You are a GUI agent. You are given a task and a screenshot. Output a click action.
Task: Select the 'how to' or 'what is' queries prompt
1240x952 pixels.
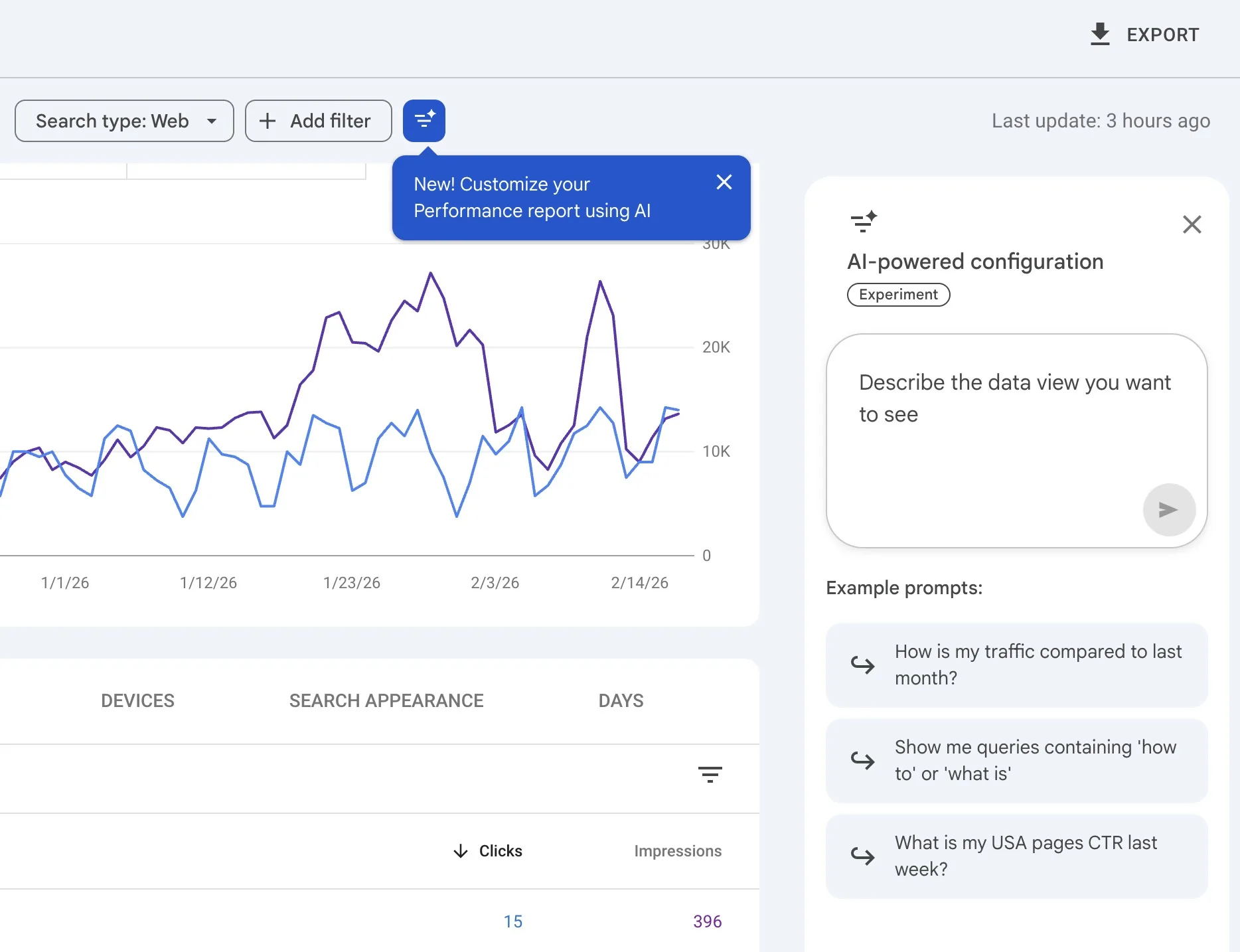click(1016, 760)
